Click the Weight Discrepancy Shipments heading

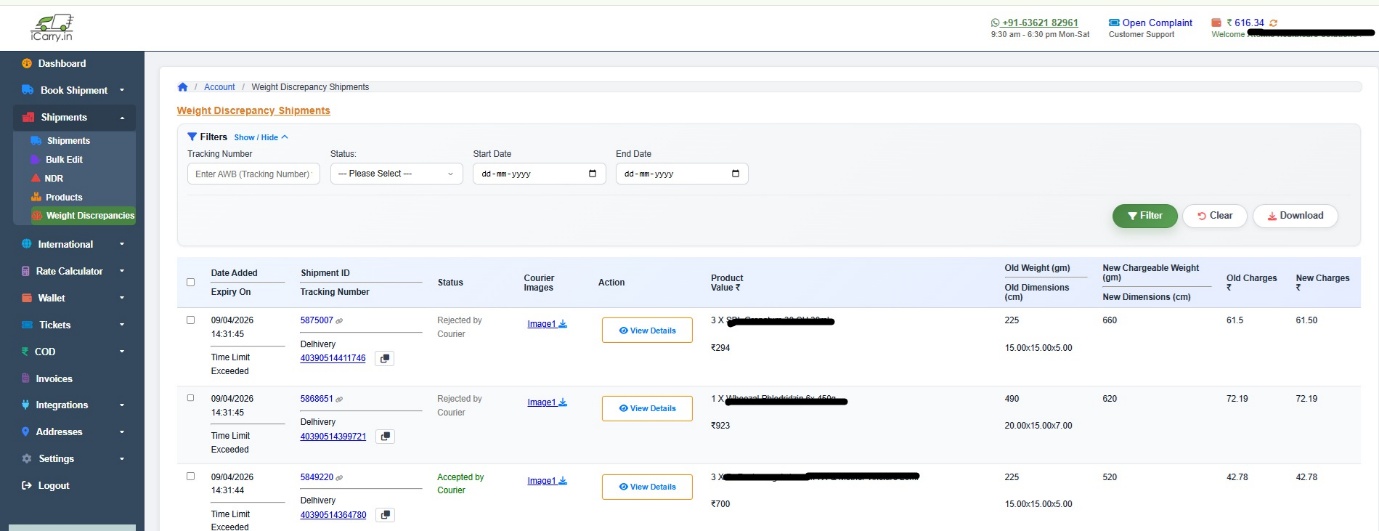[253, 111]
